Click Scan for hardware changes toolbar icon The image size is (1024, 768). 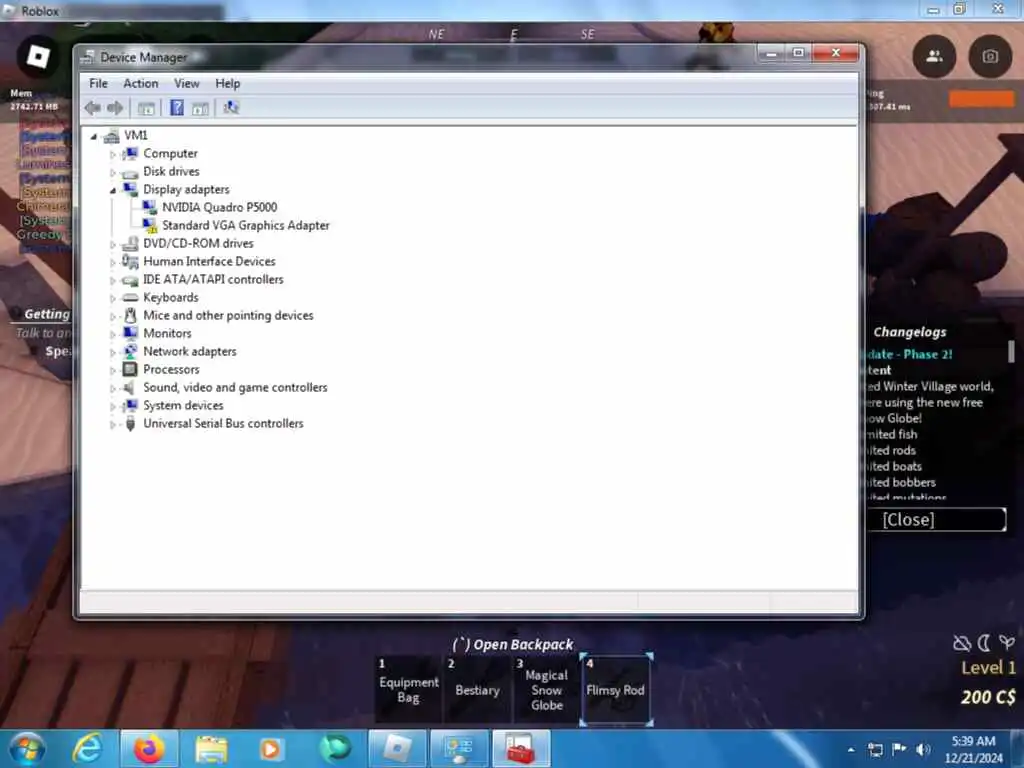[231, 108]
